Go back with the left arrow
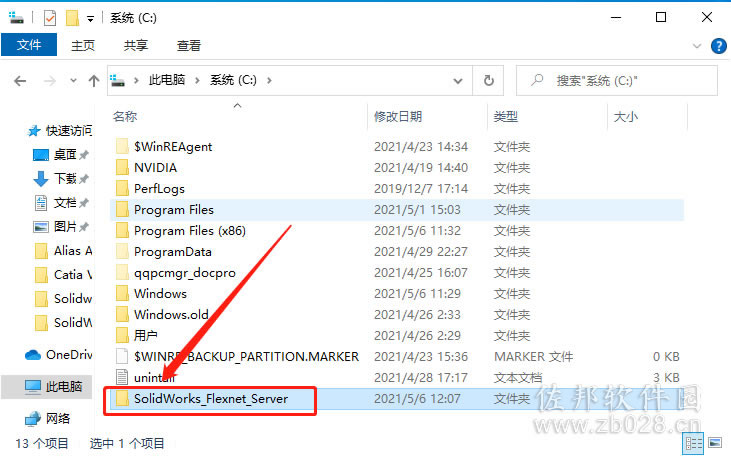The image size is (731, 456). point(20,81)
